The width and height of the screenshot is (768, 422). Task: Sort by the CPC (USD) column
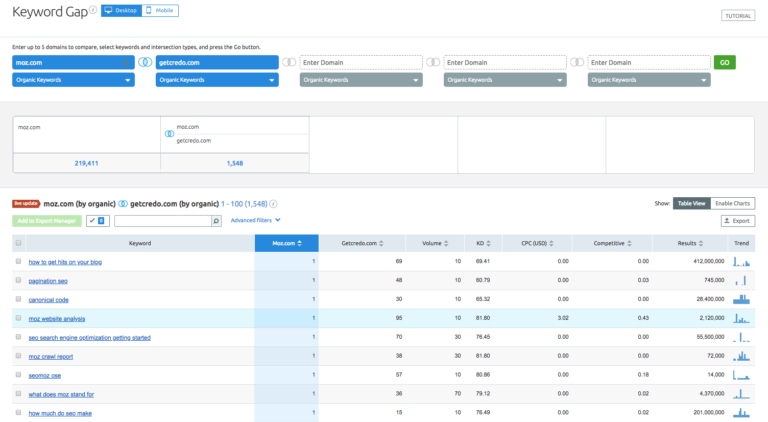537,243
